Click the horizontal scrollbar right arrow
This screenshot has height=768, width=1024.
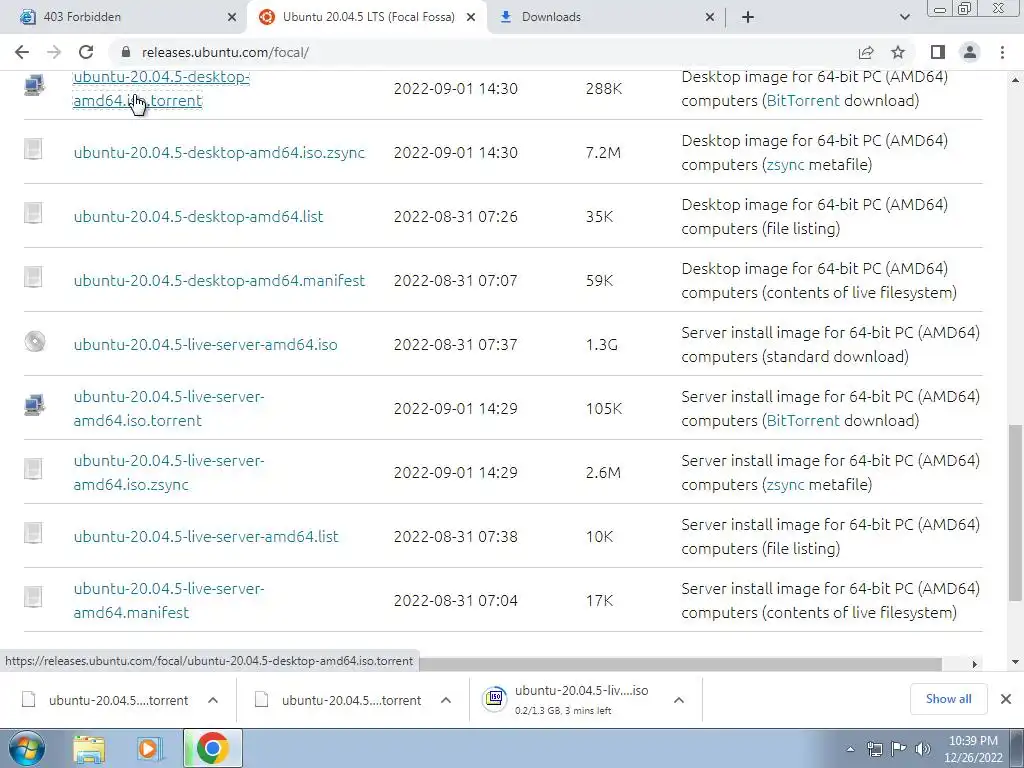click(974, 664)
